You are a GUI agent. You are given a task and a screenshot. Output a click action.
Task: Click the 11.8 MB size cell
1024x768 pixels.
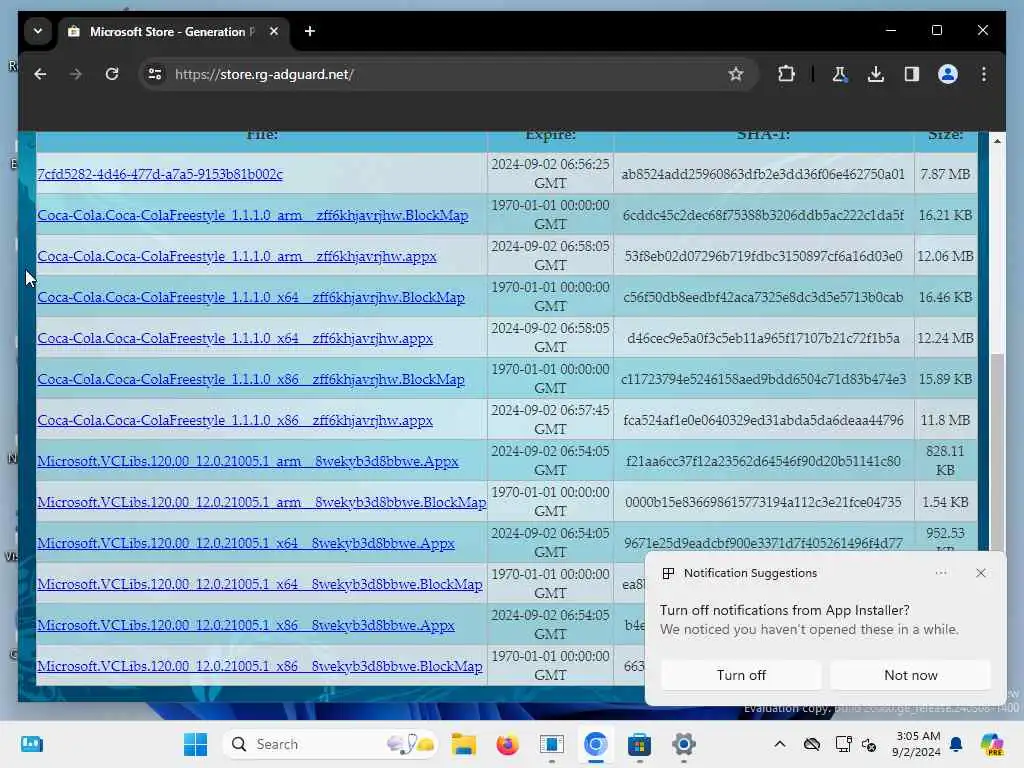[945, 421]
